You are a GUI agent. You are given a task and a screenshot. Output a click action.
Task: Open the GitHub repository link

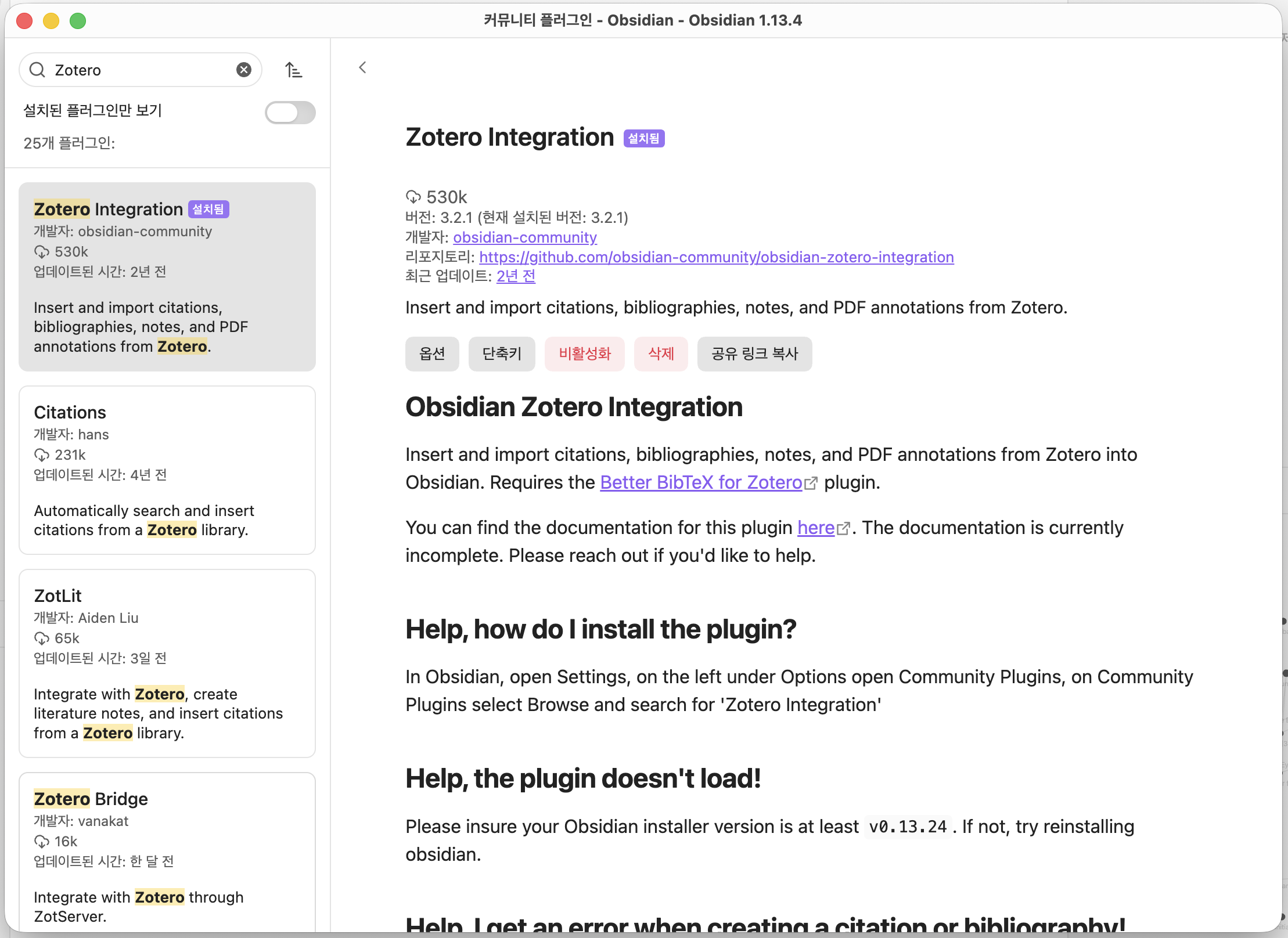[717, 257]
